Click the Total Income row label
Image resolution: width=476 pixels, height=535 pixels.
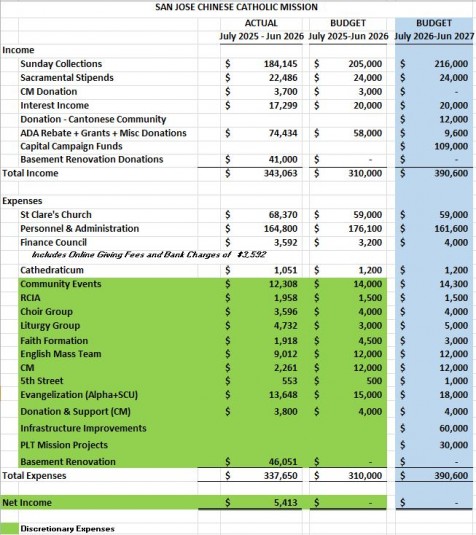[30, 173]
